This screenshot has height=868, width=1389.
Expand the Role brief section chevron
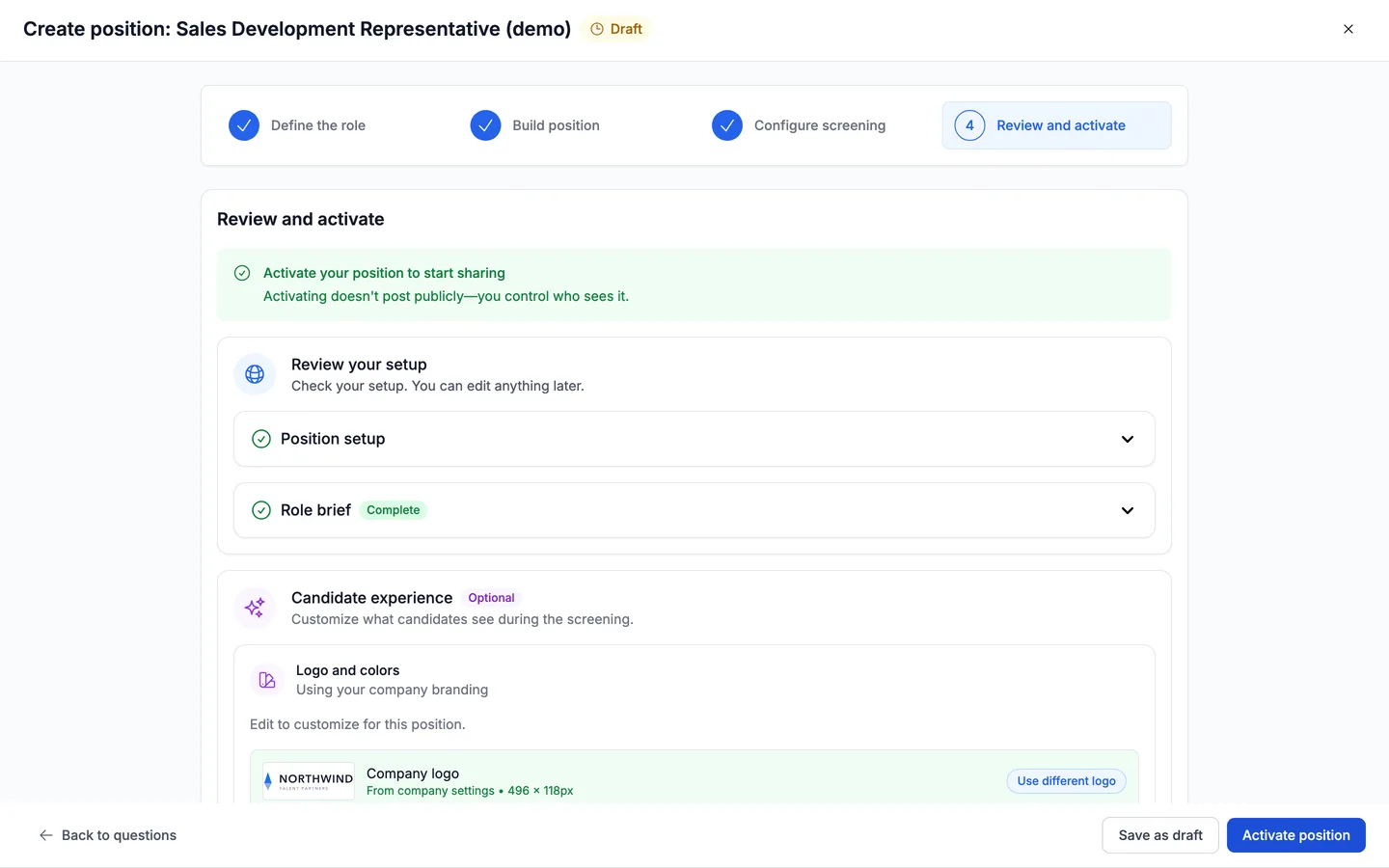coord(1128,510)
